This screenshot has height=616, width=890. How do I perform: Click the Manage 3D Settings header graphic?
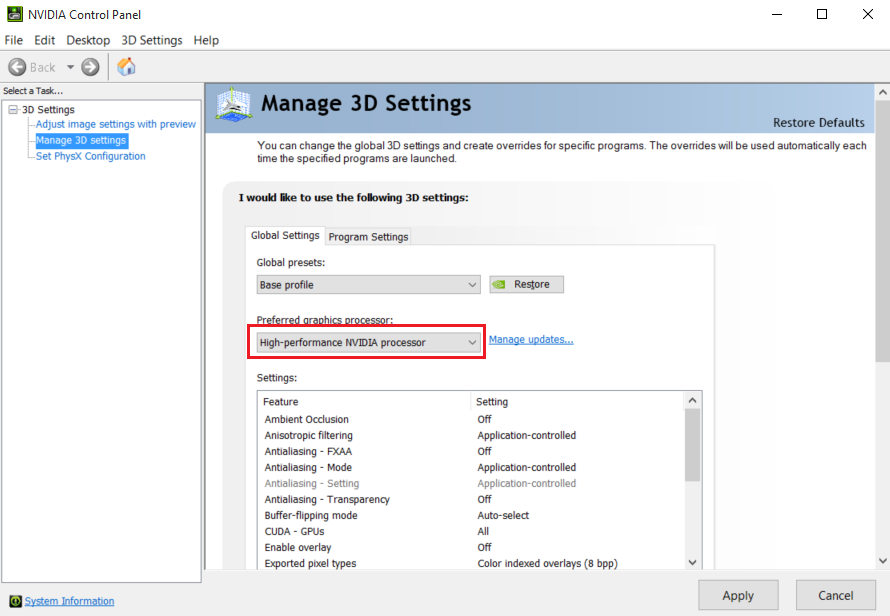[232, 104]
